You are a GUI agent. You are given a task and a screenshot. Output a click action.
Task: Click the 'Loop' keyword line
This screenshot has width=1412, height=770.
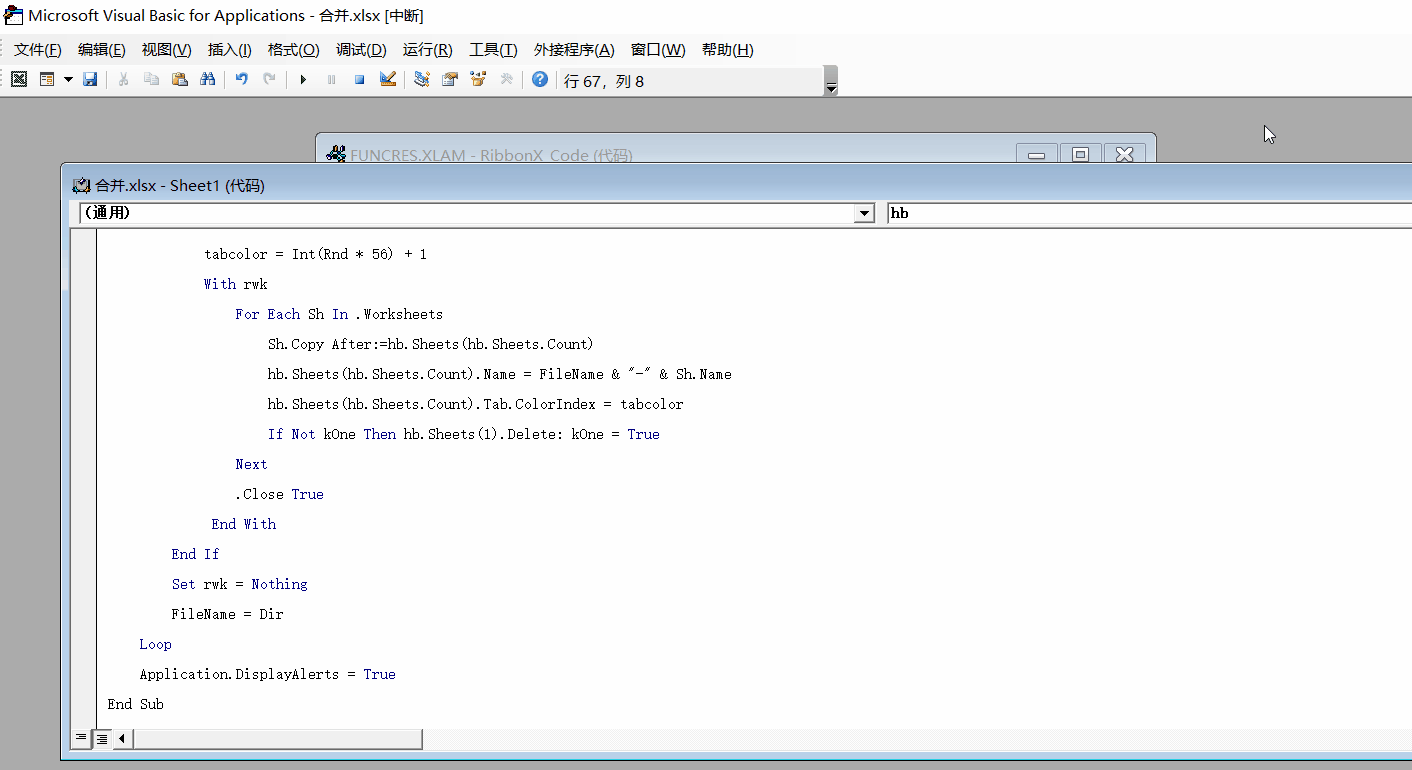(x=155, y=644)
